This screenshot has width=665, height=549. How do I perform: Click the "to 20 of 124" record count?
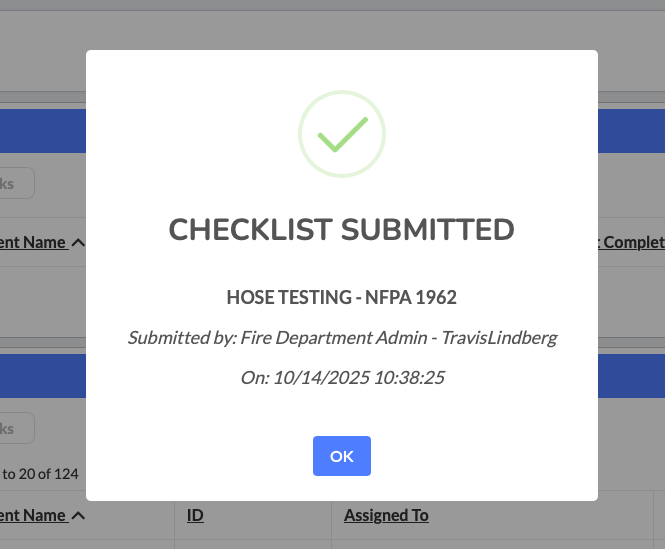[40, 474]
